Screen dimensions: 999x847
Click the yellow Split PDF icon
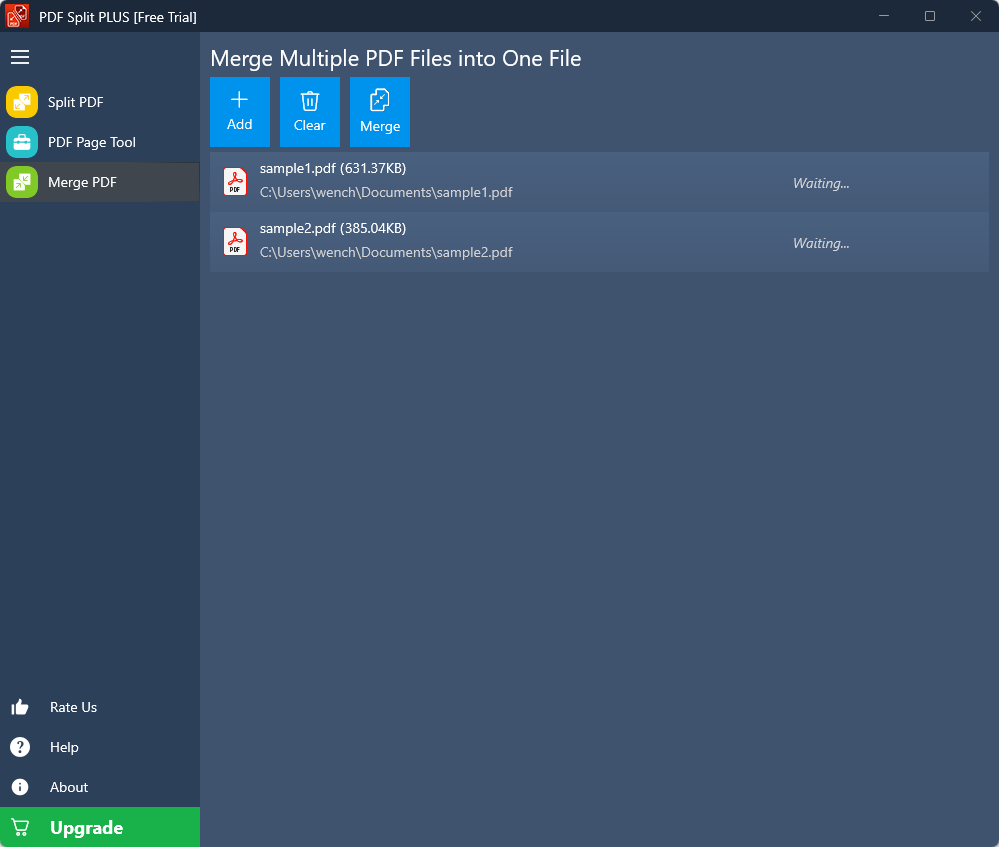tap(22, 102)
